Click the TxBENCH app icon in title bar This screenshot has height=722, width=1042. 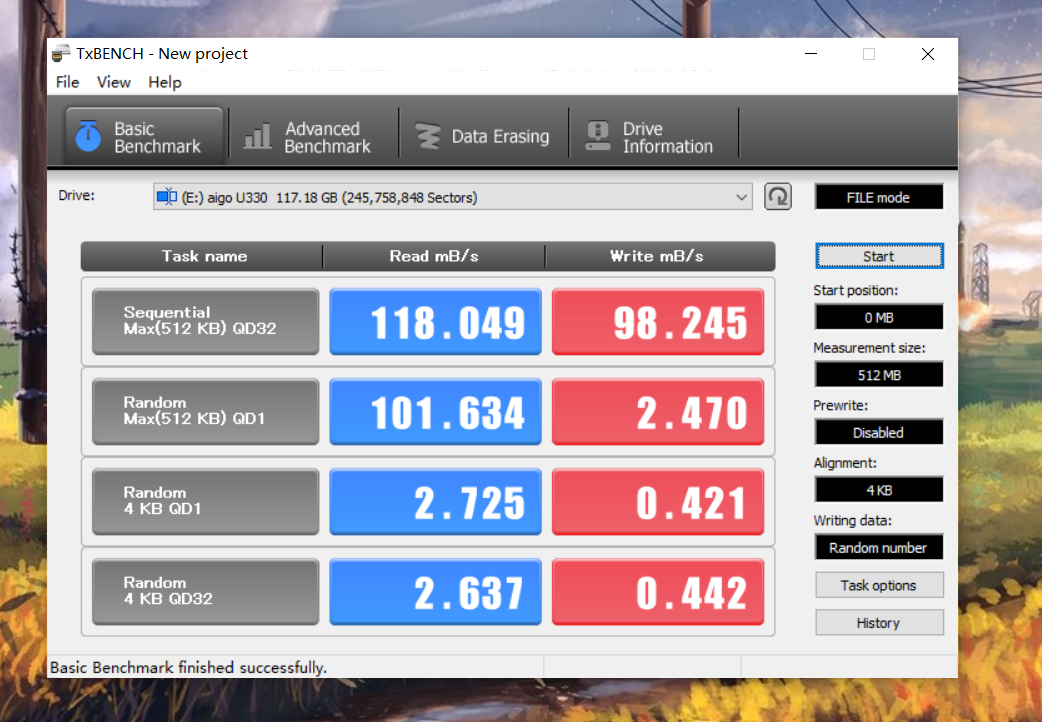pos(61,53)
